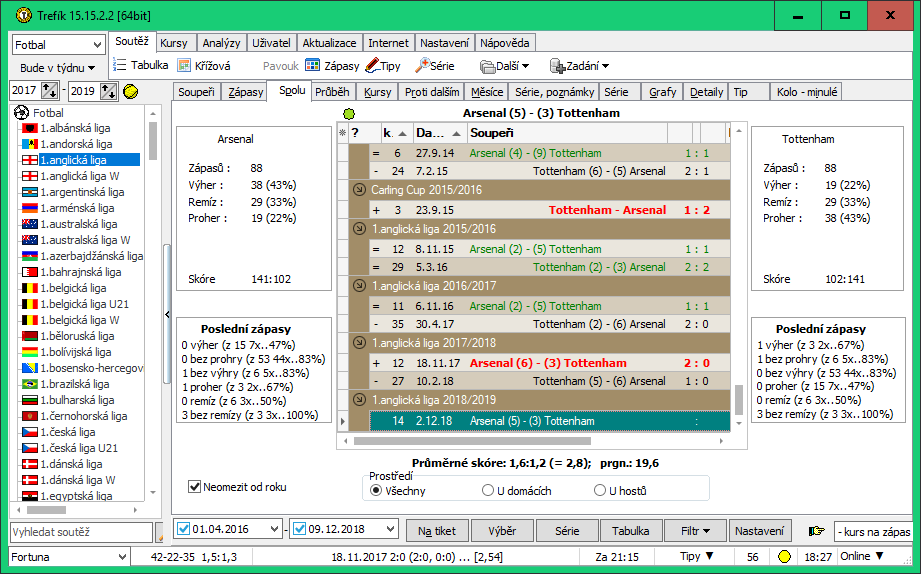Collapse the 1.anglická liga 2016/2017 group
921x574 pixels.
coord(359,286)
